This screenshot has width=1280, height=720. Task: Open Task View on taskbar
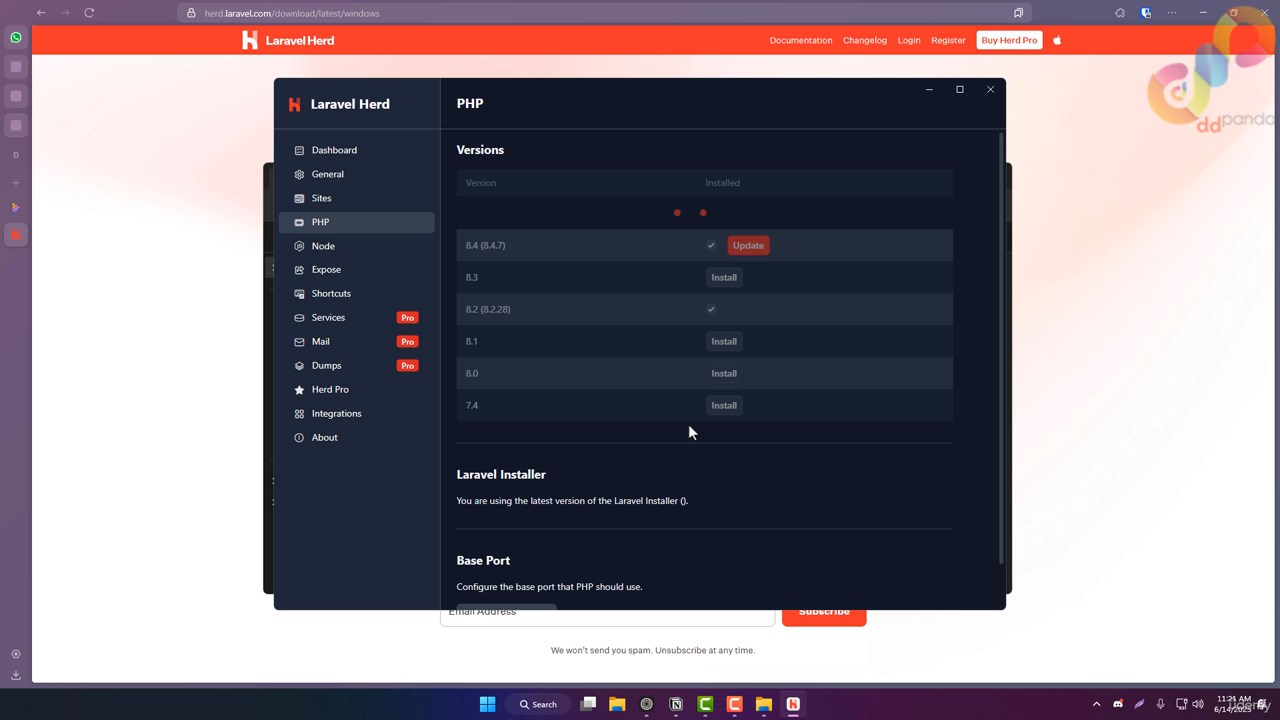(x=588, y=704)
